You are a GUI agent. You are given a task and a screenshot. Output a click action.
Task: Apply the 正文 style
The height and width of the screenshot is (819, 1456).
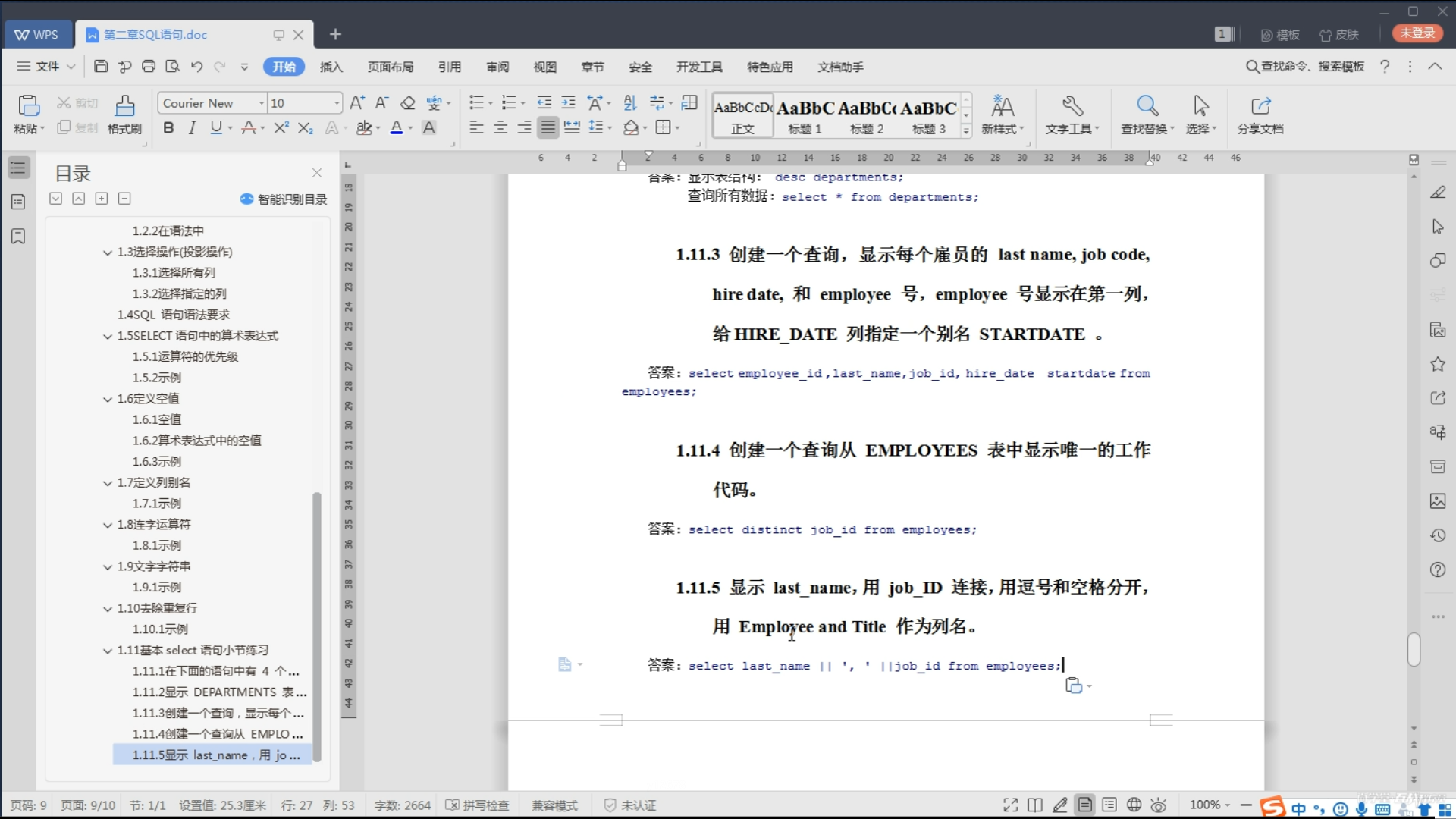point(742,115)
